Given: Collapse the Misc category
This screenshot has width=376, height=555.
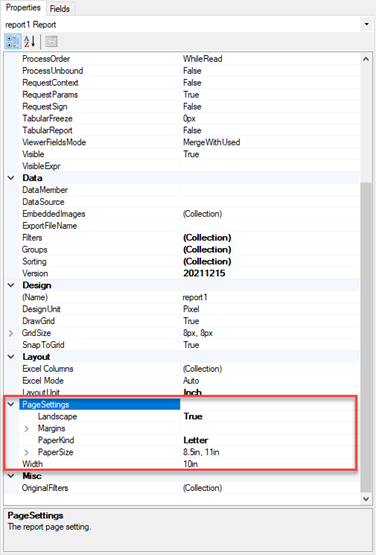Looking at the screenshot, I should pos(11,476).
